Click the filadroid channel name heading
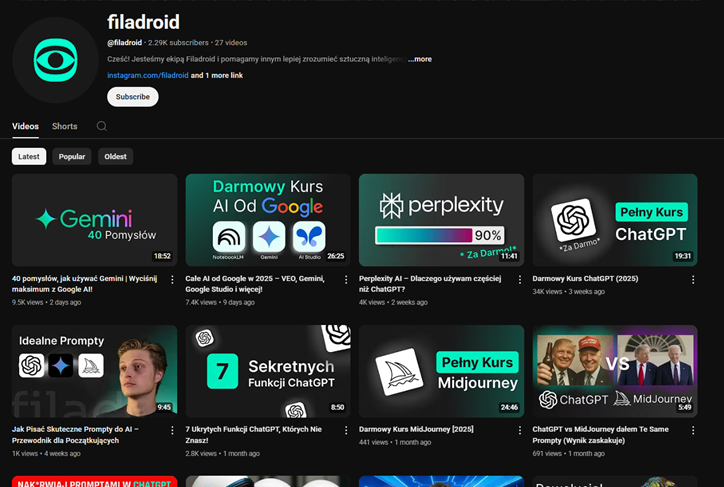724x487 pixels. 144,22
